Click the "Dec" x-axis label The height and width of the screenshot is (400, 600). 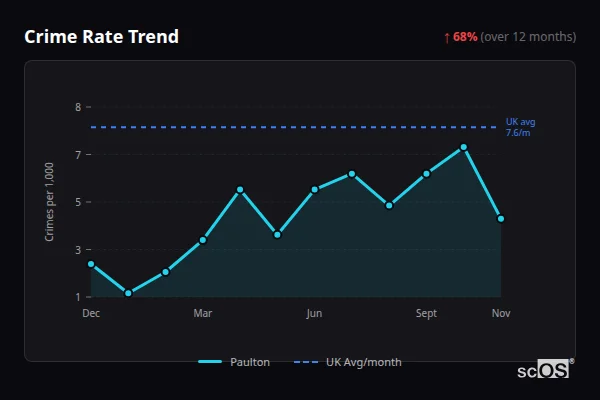click(91, 313)
